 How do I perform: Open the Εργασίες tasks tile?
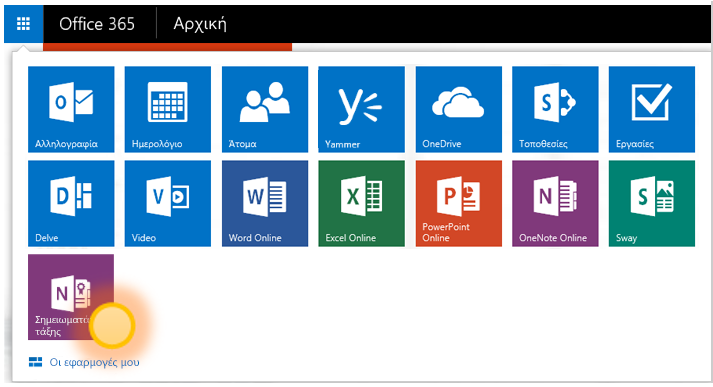pos(652,109)
